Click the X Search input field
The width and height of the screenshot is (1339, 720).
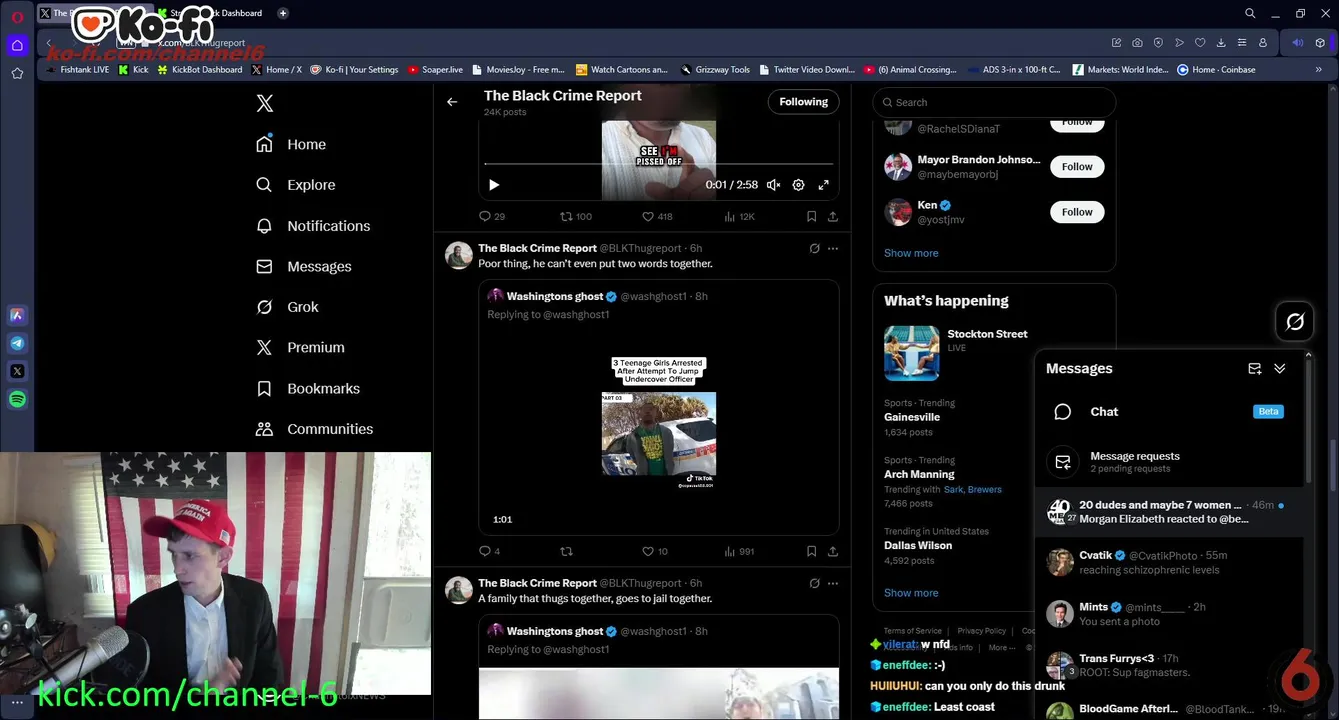[994, 102]
